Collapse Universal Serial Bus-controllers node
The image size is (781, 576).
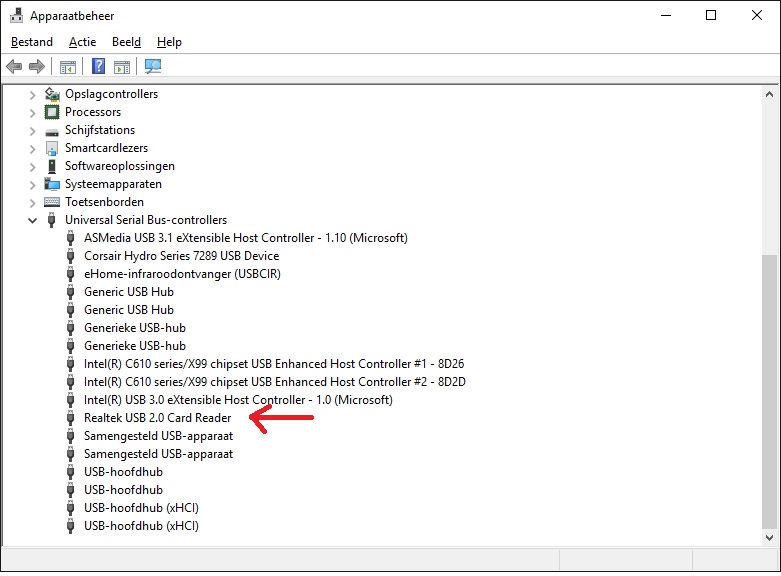(32, 220)
